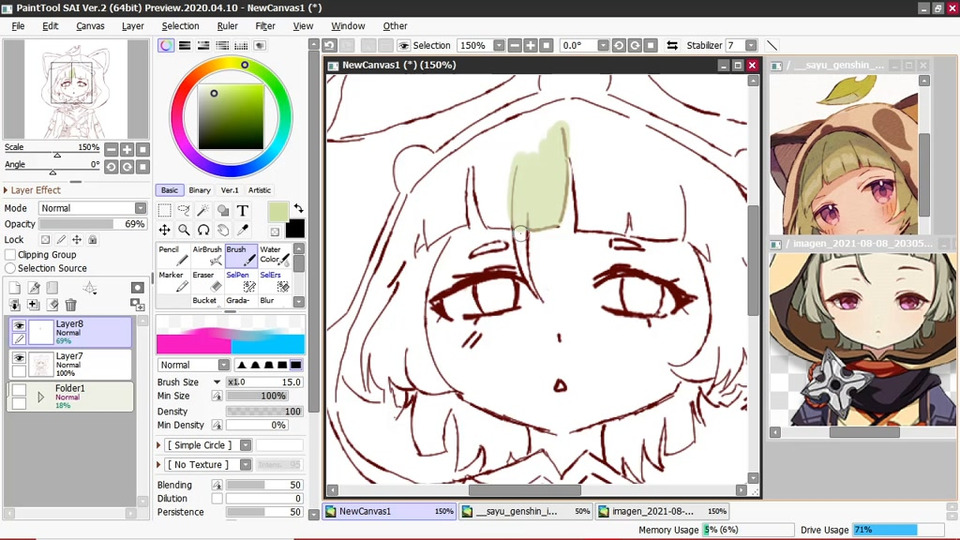Enable Selection Source radio button
The width and height of the screenshot is (960, 540).
[10, 268]
